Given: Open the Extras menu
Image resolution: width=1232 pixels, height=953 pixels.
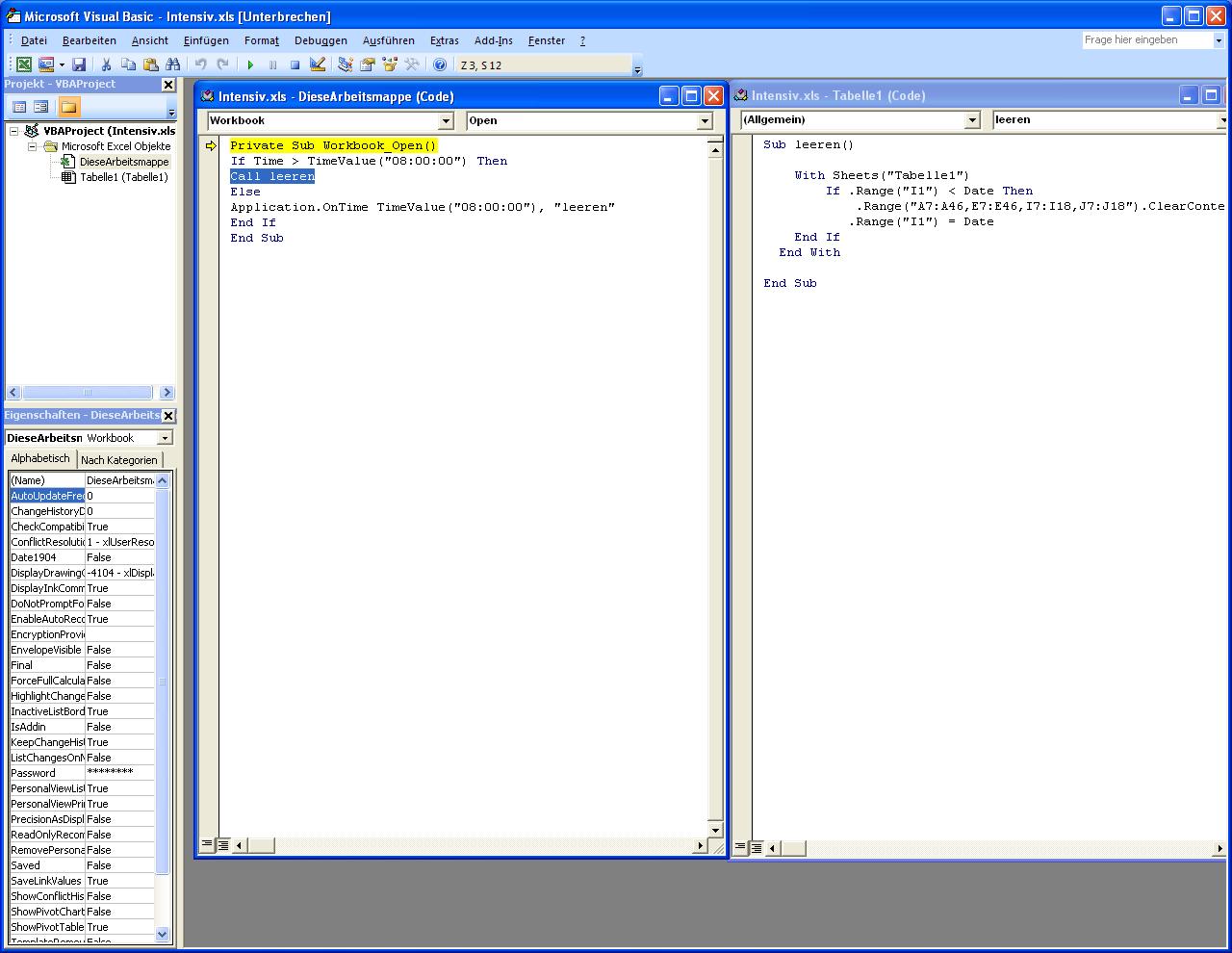Looking at the screenshot, I should tap(445, 40).
